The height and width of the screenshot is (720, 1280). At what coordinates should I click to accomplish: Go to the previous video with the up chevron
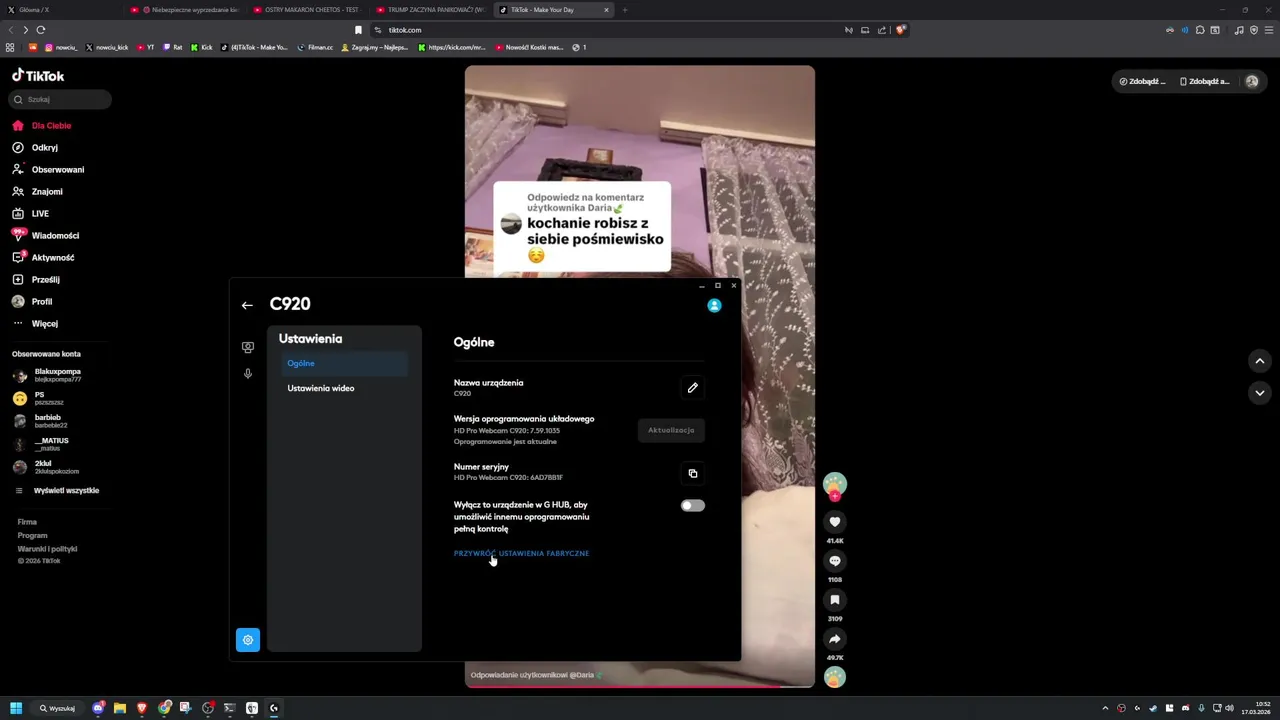click(1260, 361)
